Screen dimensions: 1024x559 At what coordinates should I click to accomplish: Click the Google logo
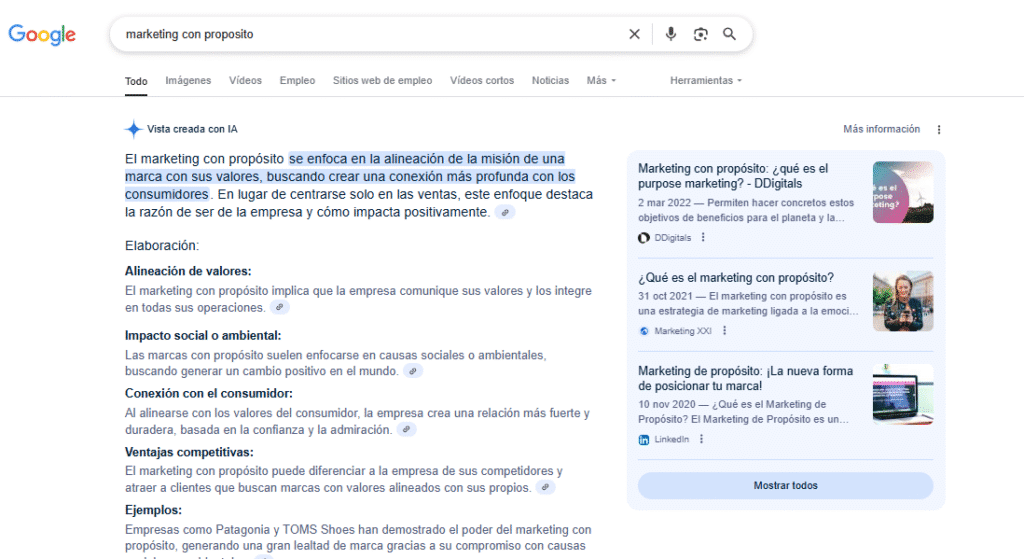(x=42, y=34)
